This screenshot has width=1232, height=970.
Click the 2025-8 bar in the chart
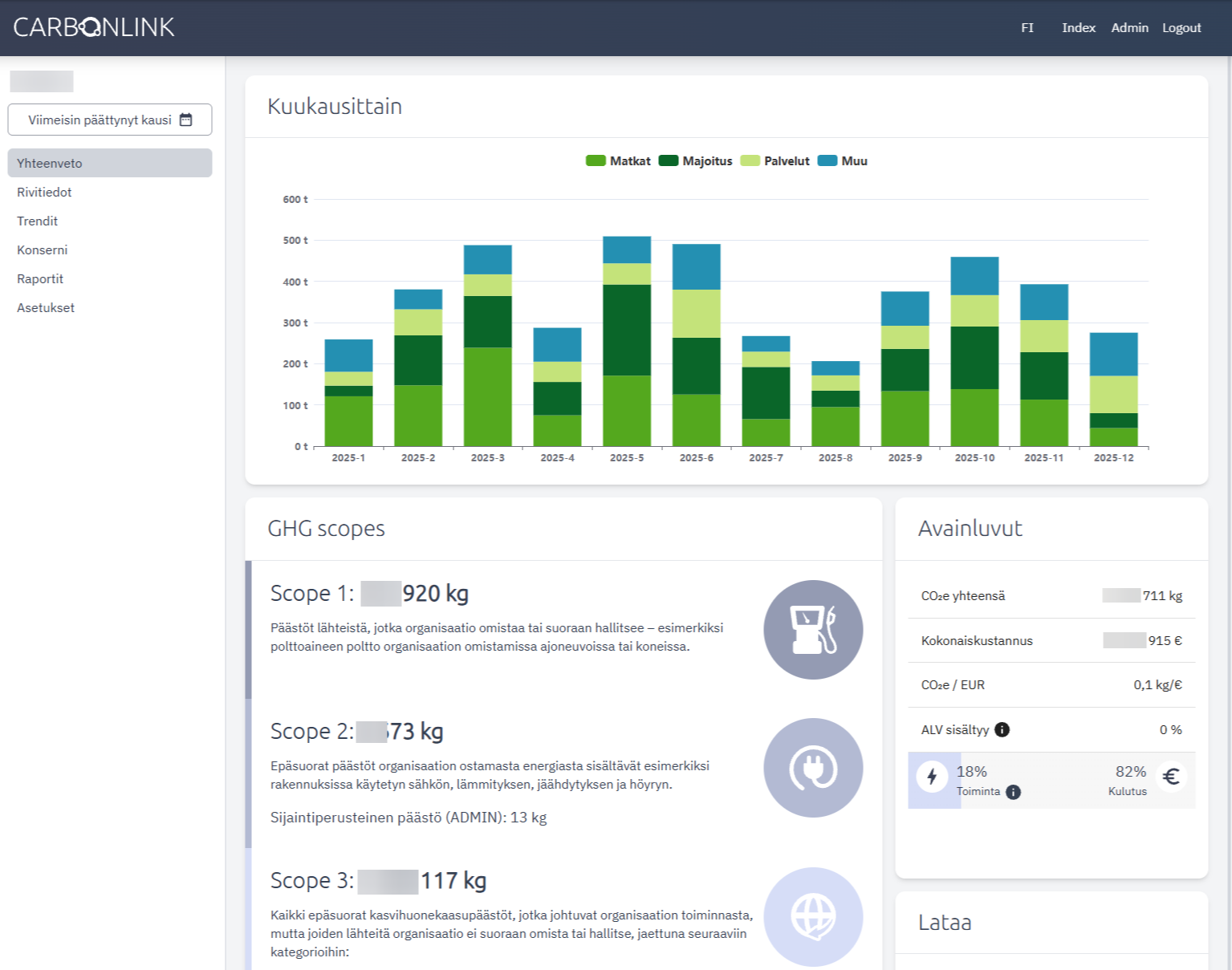pos(836,404)
